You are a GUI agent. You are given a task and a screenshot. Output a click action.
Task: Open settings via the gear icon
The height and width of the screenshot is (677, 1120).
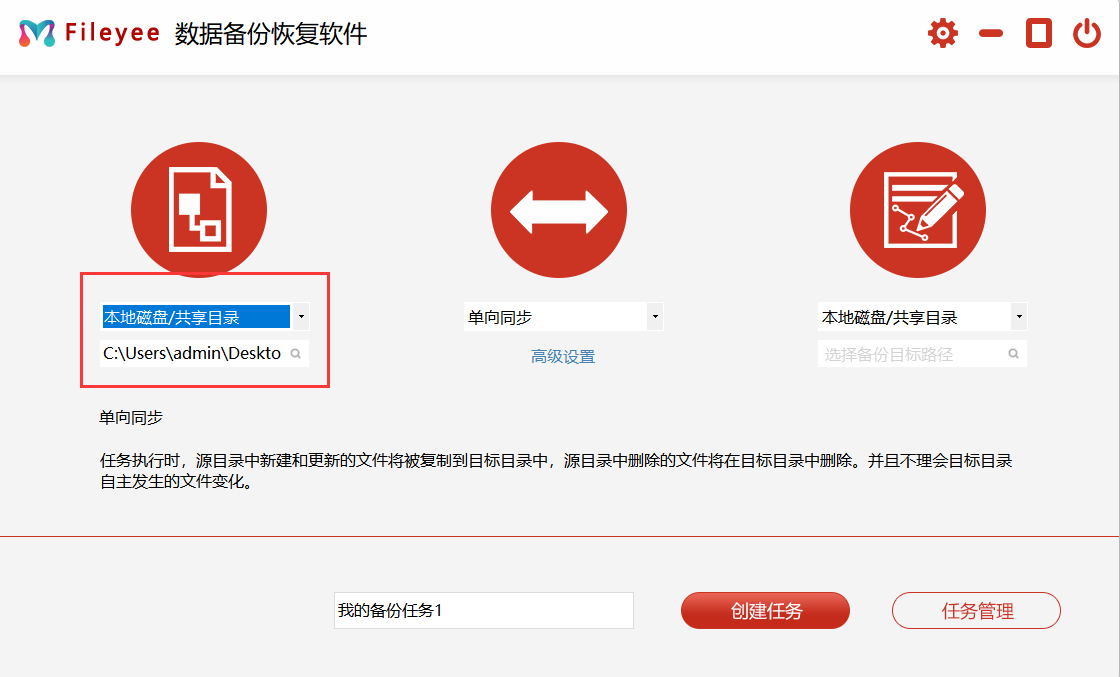[942, 34]
